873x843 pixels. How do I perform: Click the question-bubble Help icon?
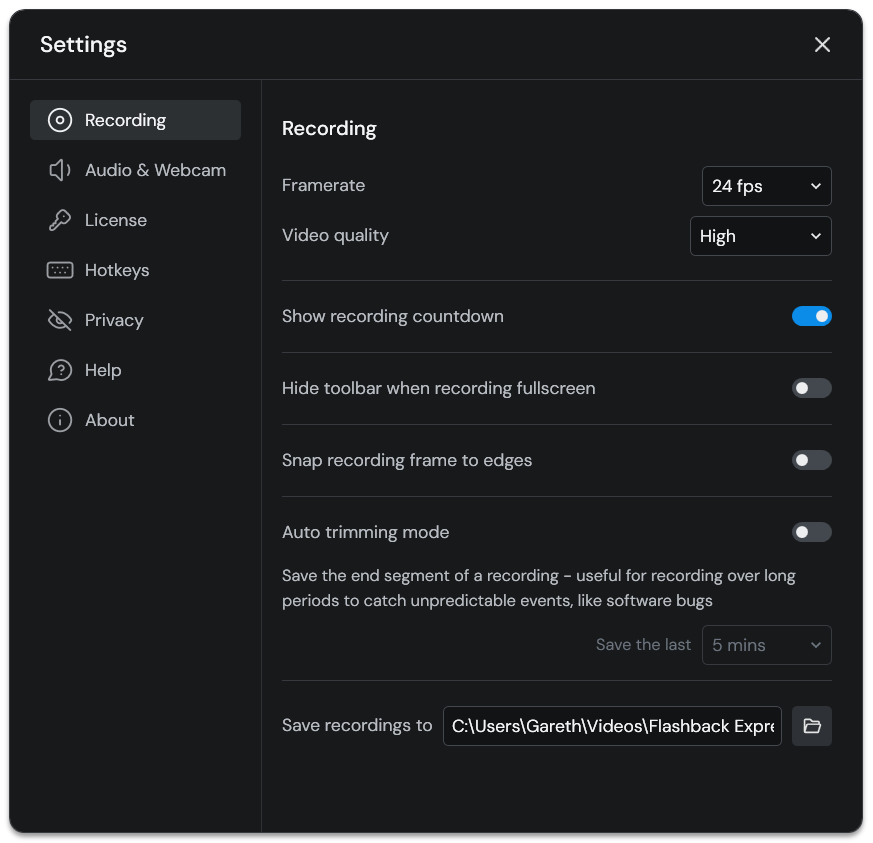pyautogui.click(x=60, y=370)
